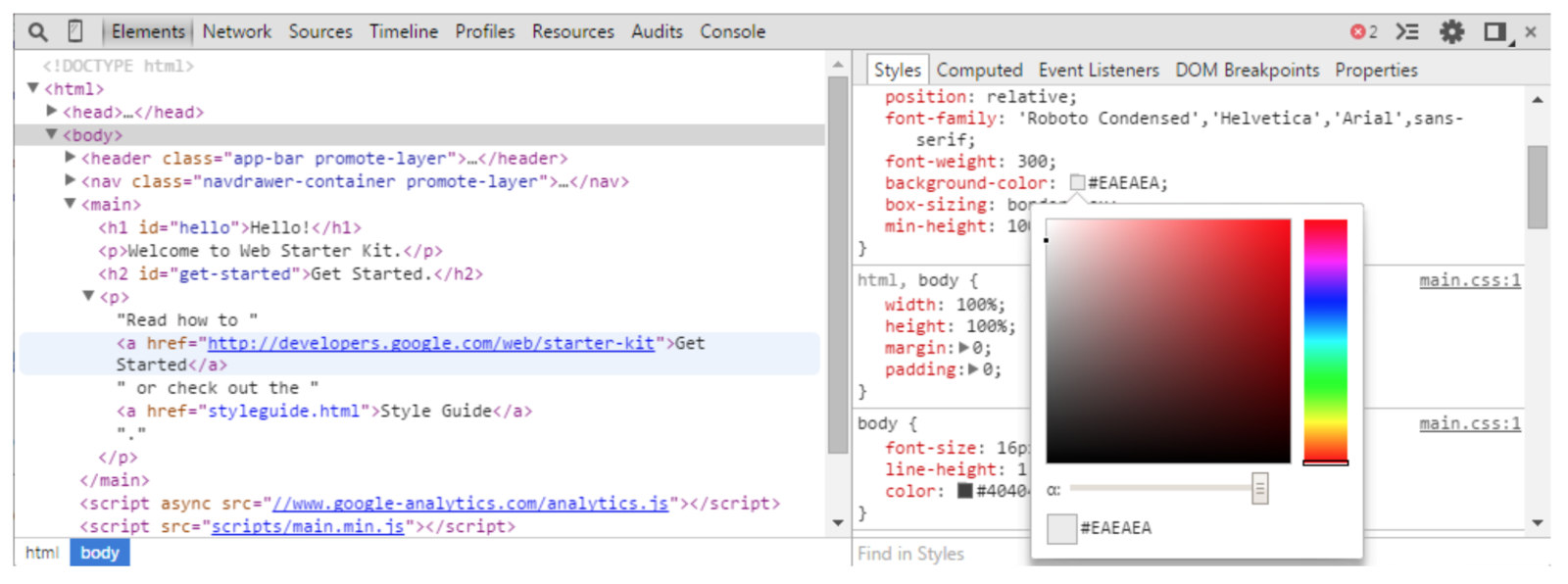Select the h2 get-started line
The image size is (1568, 584).
click(290, 273)
